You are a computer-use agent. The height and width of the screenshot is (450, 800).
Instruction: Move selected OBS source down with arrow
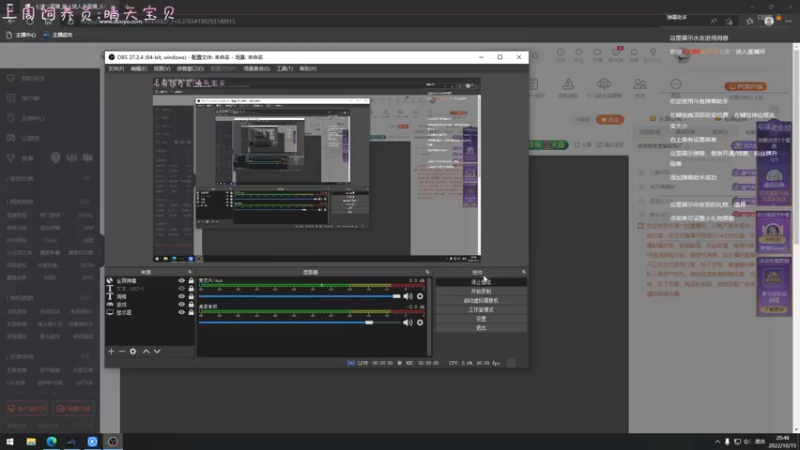157,351
